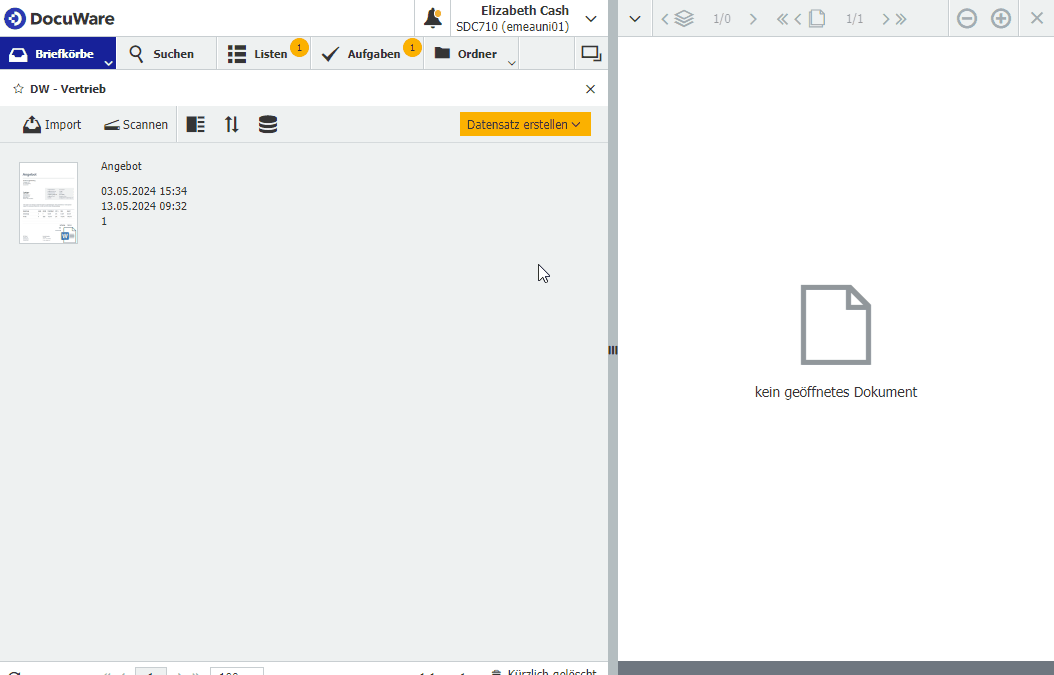The width and height of the screenshot is (1054, 675).
Task: Mark DW - Vertrieb tray as favorite
Action: (18, 89)
